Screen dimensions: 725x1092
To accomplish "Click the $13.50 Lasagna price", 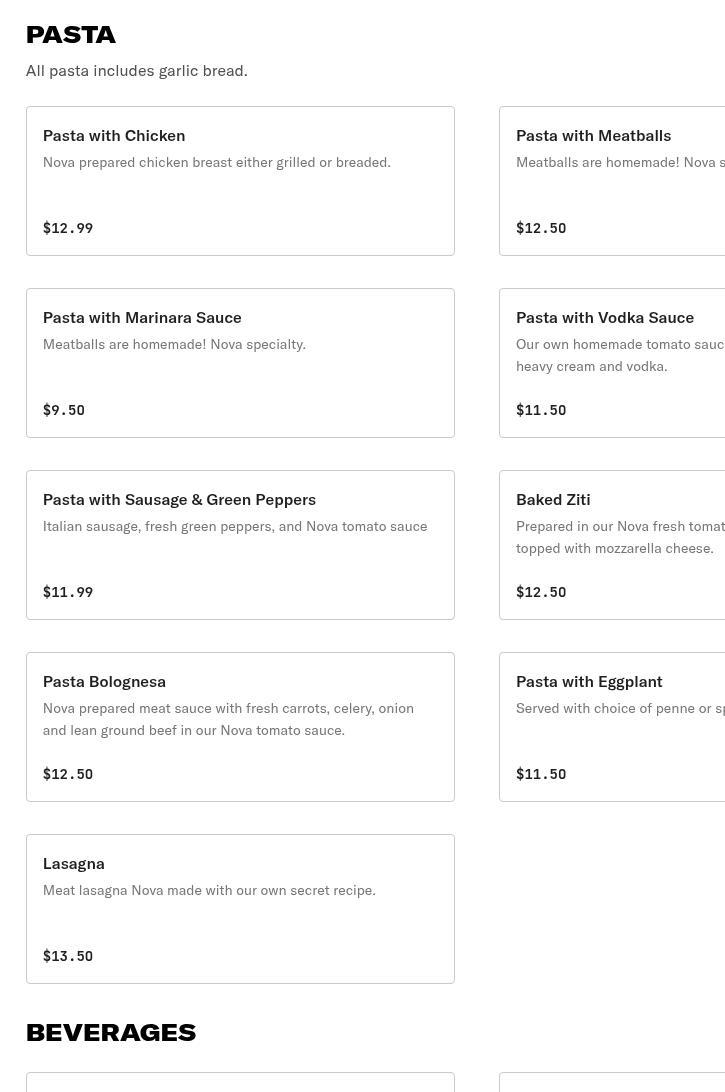I will coord(68,956).
